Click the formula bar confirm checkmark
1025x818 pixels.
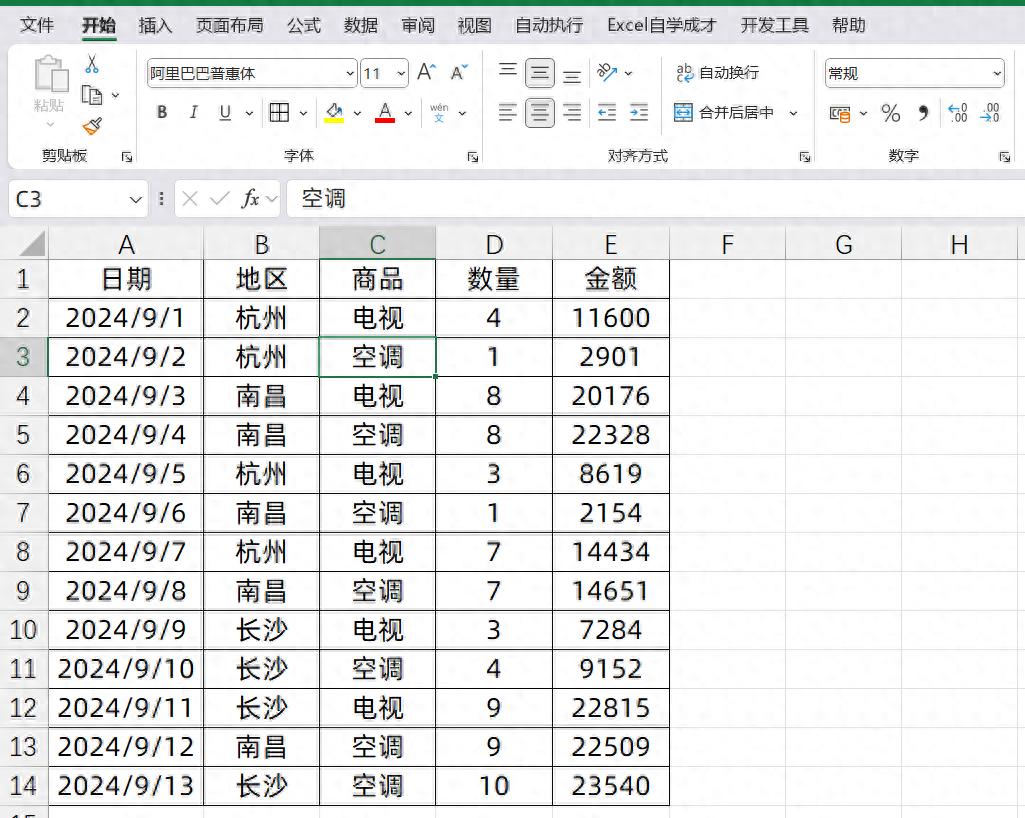[x=220, y=198]
